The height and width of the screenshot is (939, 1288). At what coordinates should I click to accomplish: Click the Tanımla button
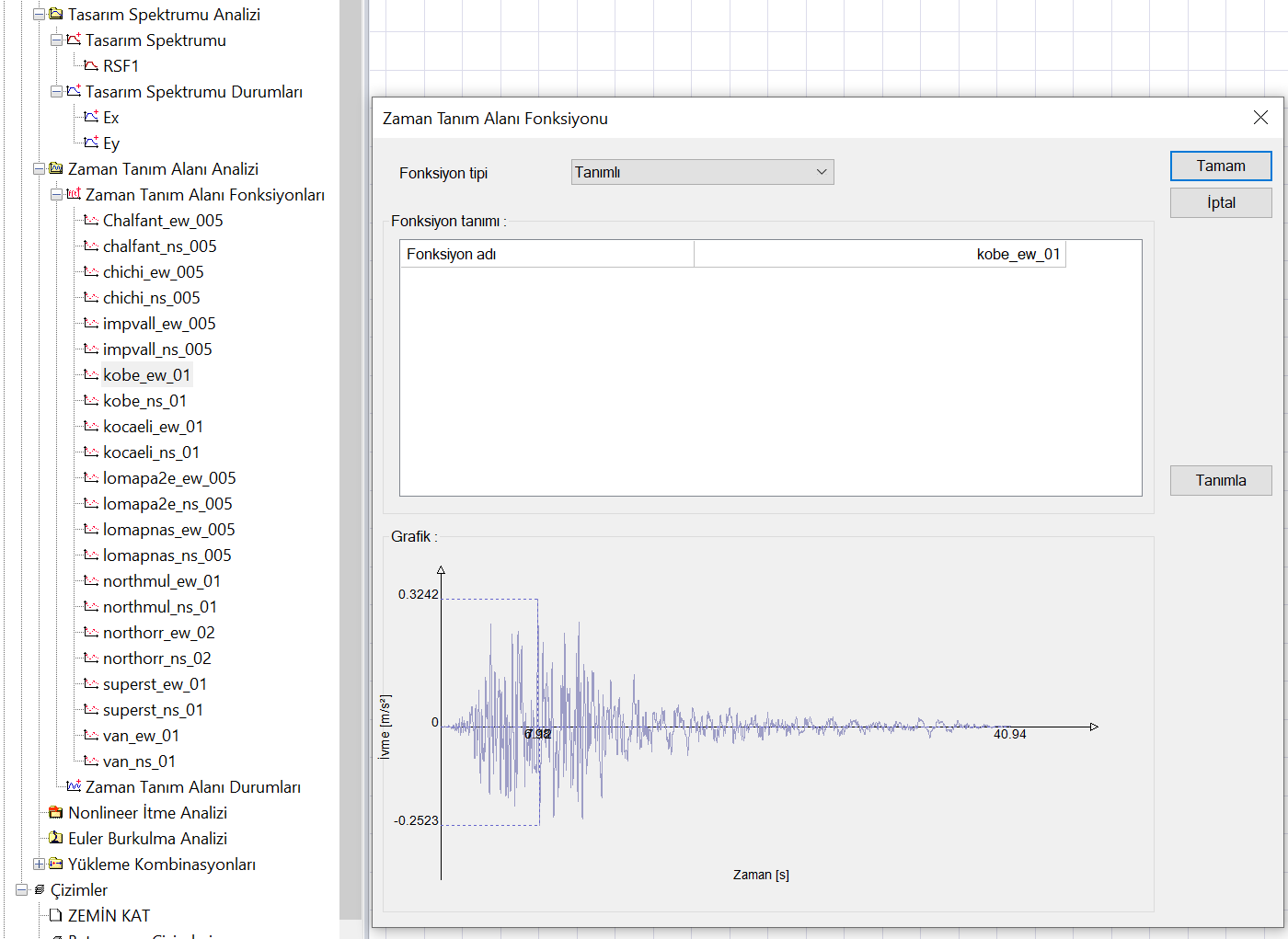tap(1221, 481)
